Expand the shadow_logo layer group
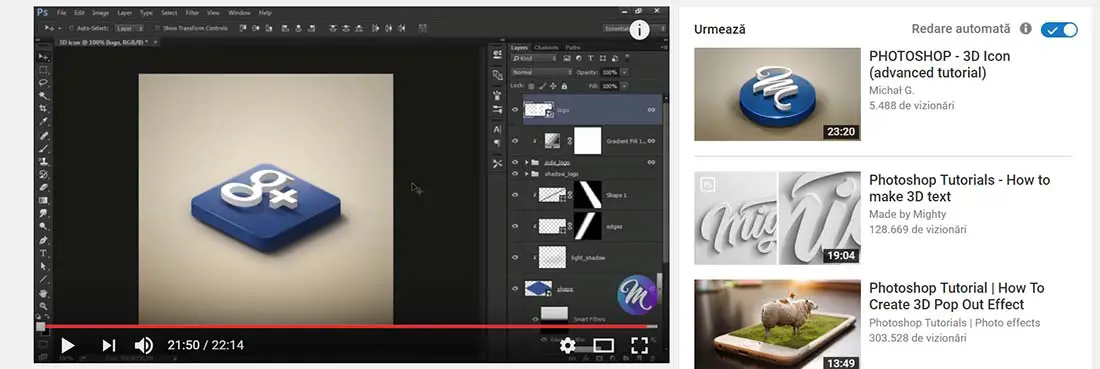The height and width of the screenshot is (369, 1100). click(527, 173)
